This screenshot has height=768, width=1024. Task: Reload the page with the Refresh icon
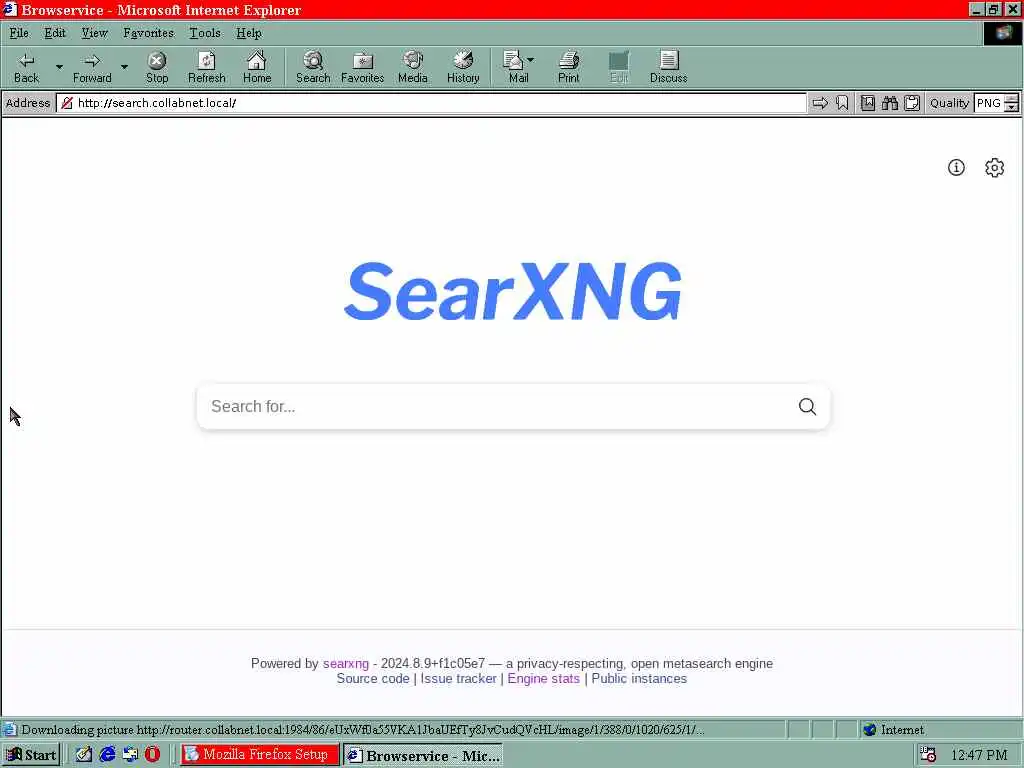click(x=206, y=67)
